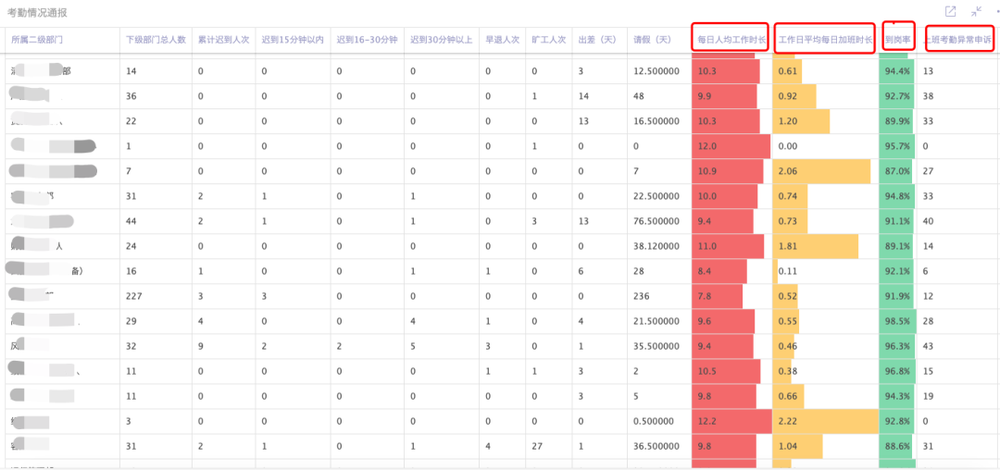Click the leave days cell 76.500000
The height and width of the screenshot is (470, 1000).
coord(655,221)
